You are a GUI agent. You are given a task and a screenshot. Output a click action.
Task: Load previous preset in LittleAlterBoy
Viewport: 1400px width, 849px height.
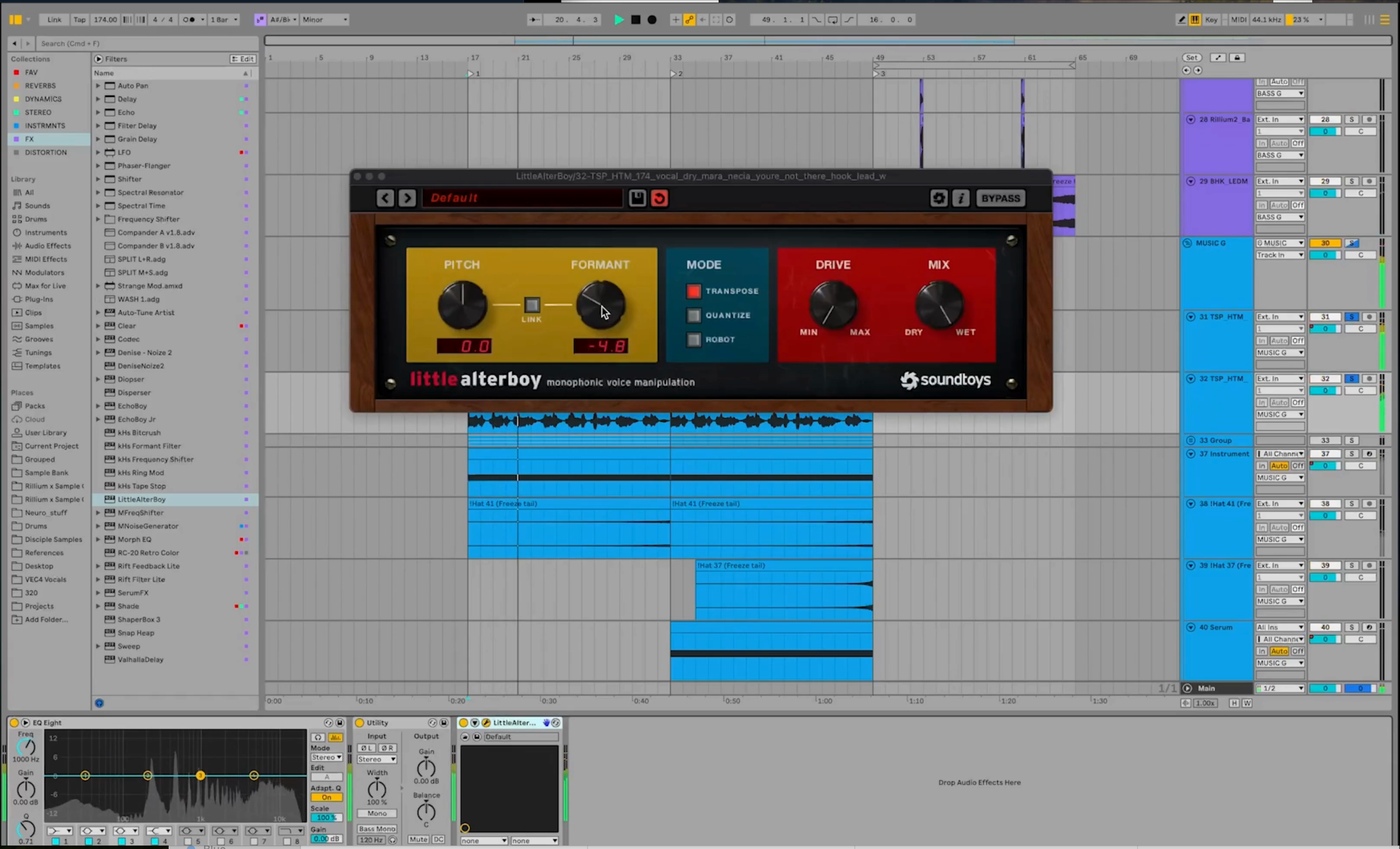click(x=385, y=198)
